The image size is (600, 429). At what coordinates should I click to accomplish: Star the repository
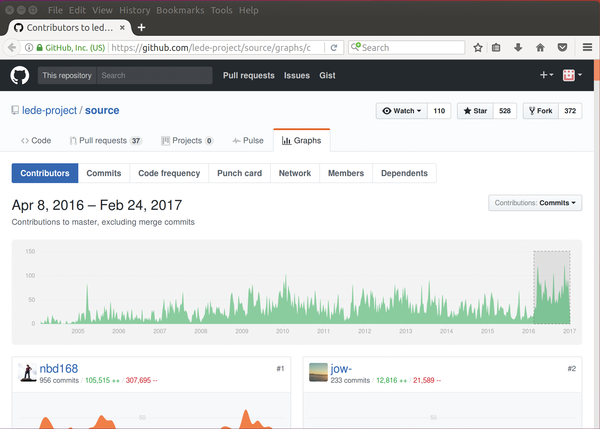[x=475, y=111]
